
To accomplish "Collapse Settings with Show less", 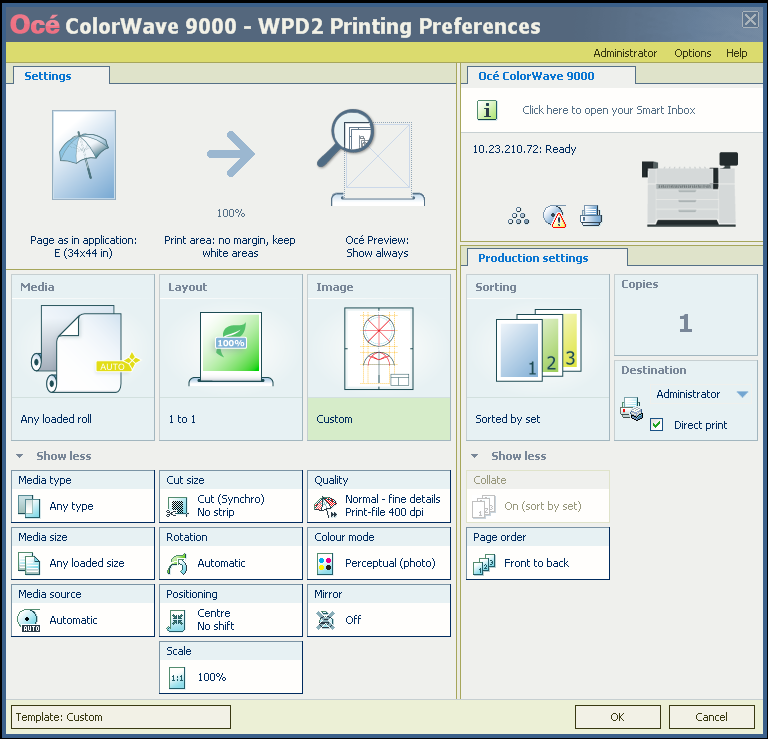I will (53, 456).
